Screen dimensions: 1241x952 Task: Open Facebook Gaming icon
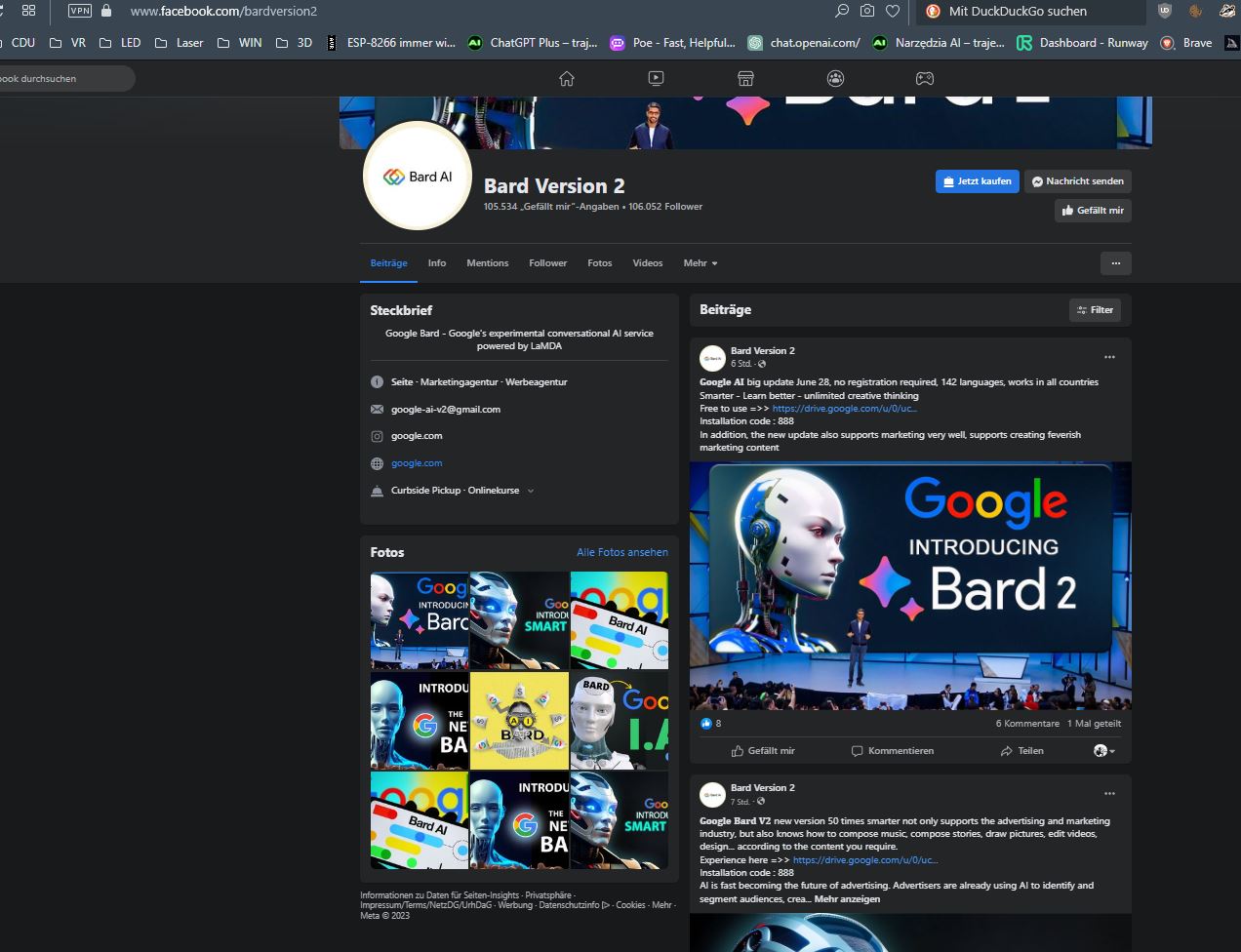[x=924, y=78]
